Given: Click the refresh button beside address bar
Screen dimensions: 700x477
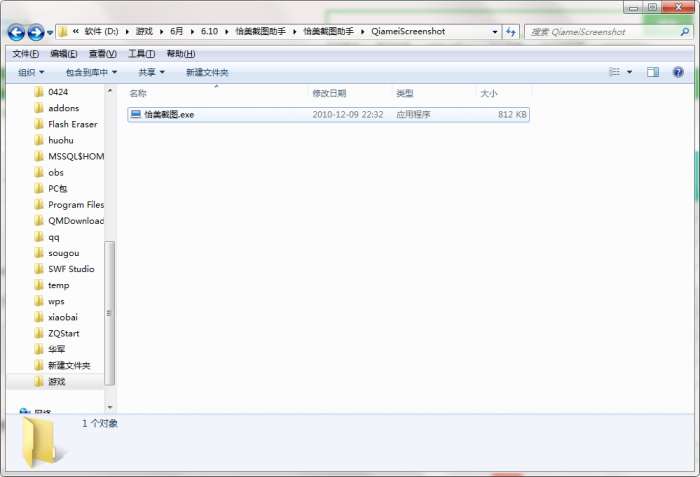Looking at the screenshot, I should tap(511, 32).
